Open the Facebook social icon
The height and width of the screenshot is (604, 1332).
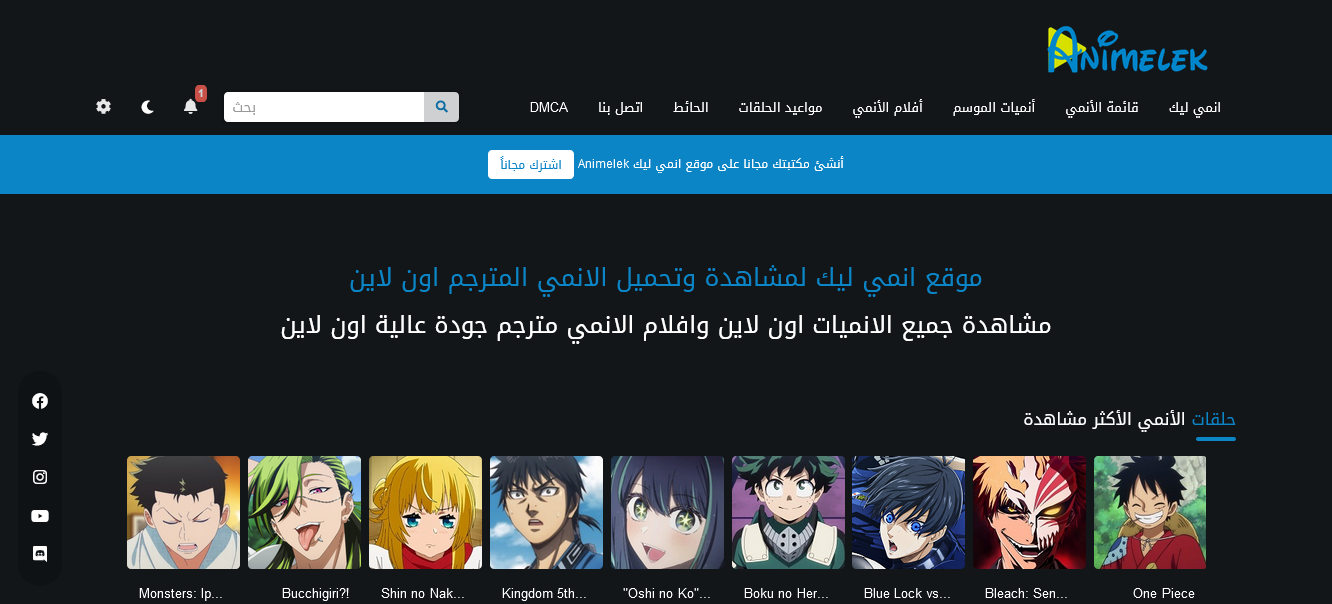tap(40, 401)
